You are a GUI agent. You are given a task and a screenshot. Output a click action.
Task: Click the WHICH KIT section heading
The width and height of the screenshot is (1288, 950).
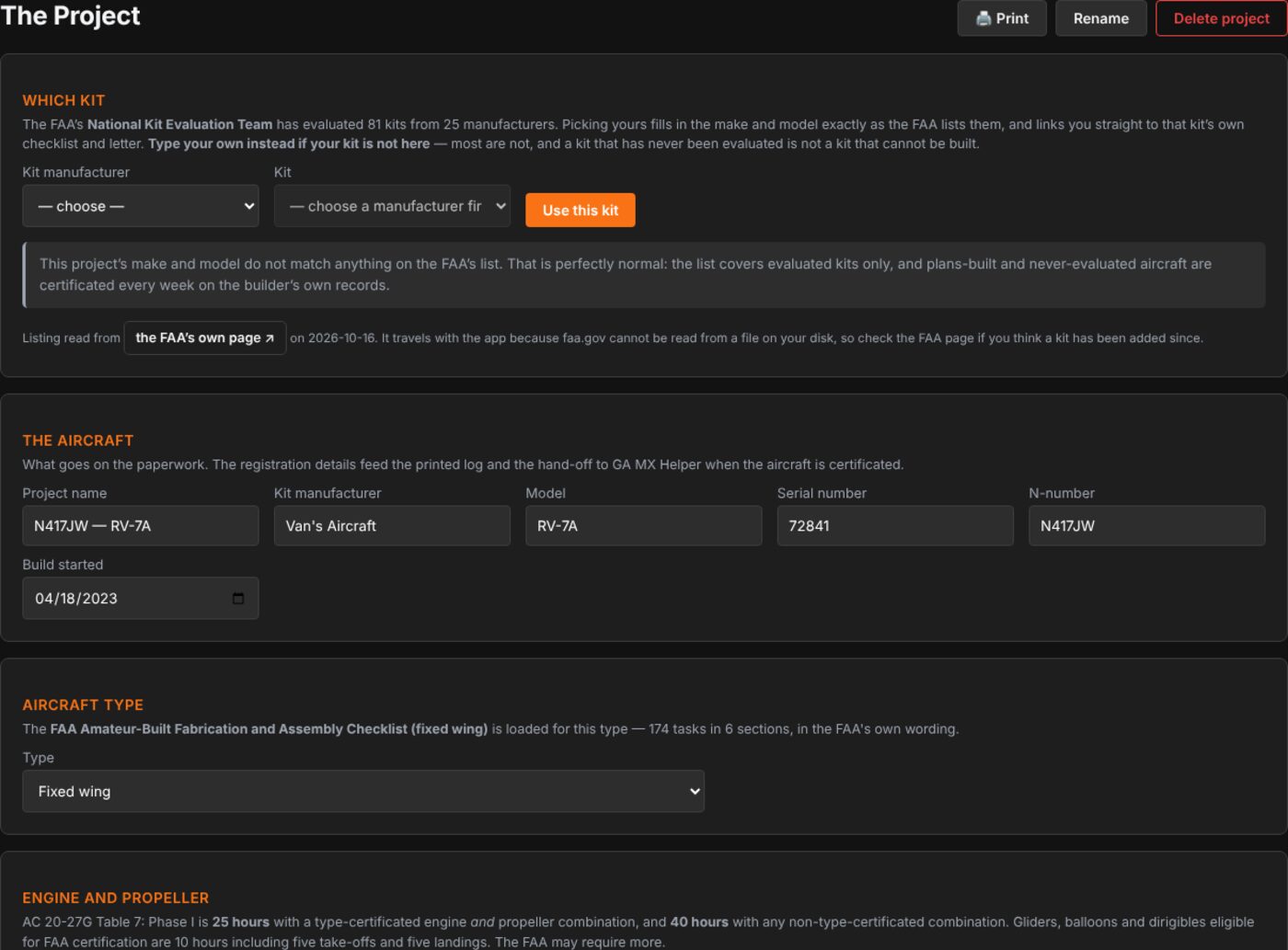coord(63,100)
